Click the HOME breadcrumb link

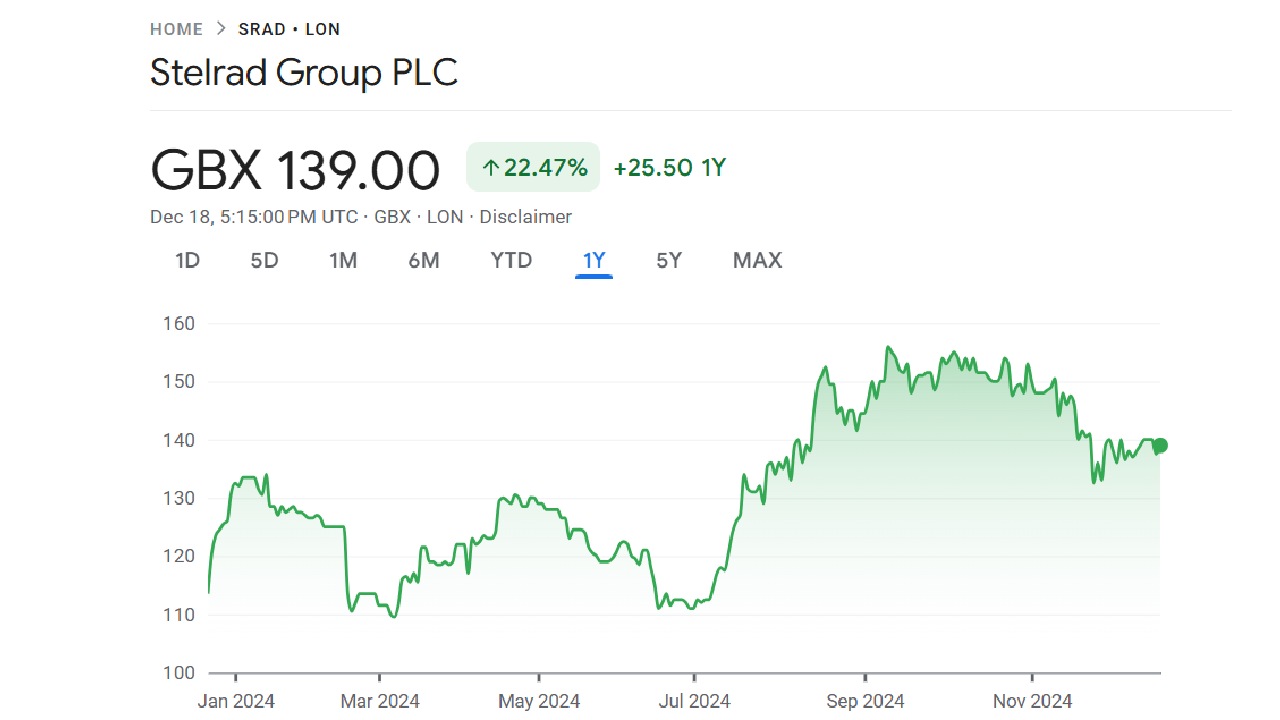click(176, 29)
